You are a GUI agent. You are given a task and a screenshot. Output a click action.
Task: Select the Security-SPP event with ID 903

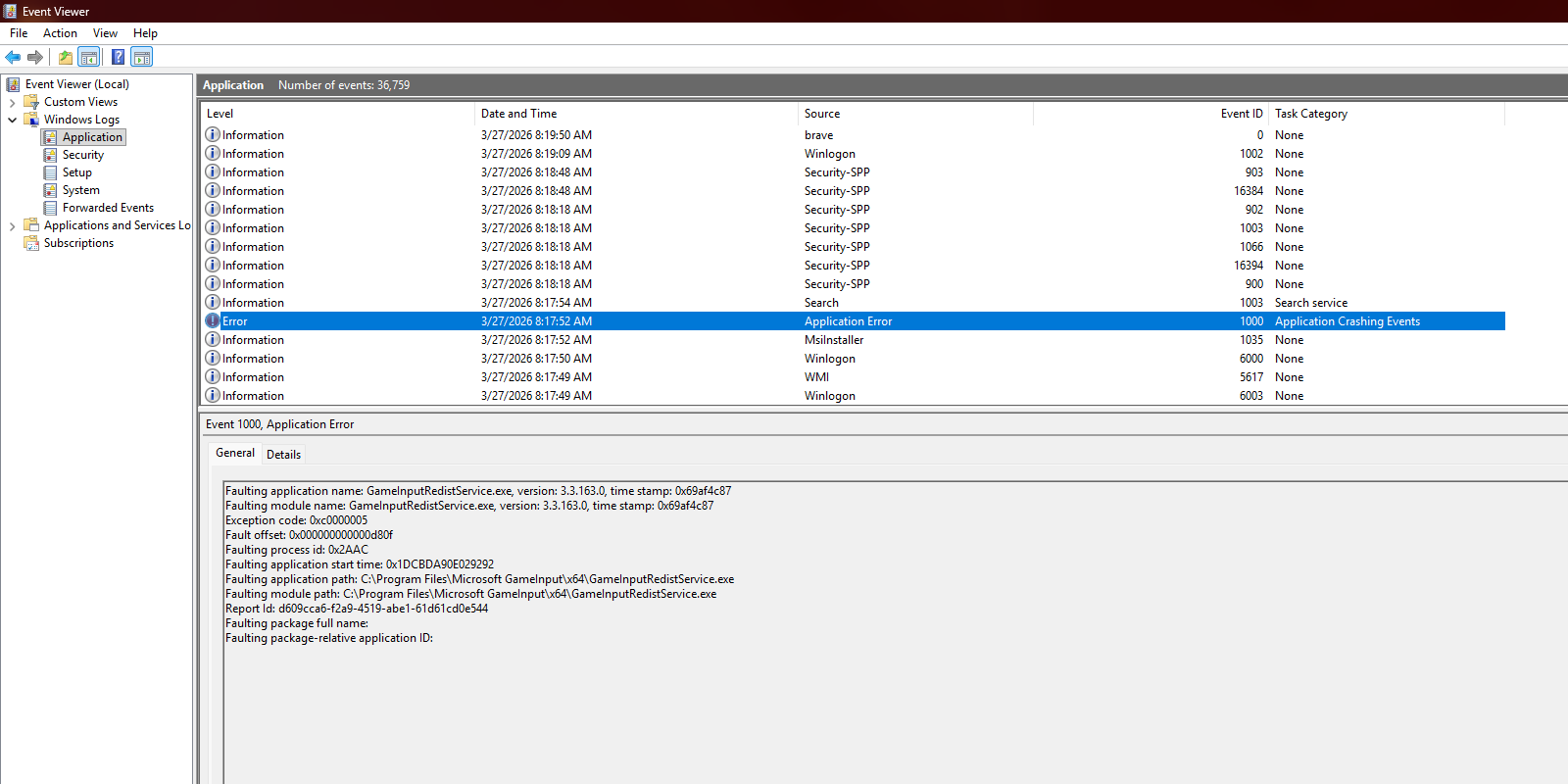pyautogui.click(x=853, y=172)
